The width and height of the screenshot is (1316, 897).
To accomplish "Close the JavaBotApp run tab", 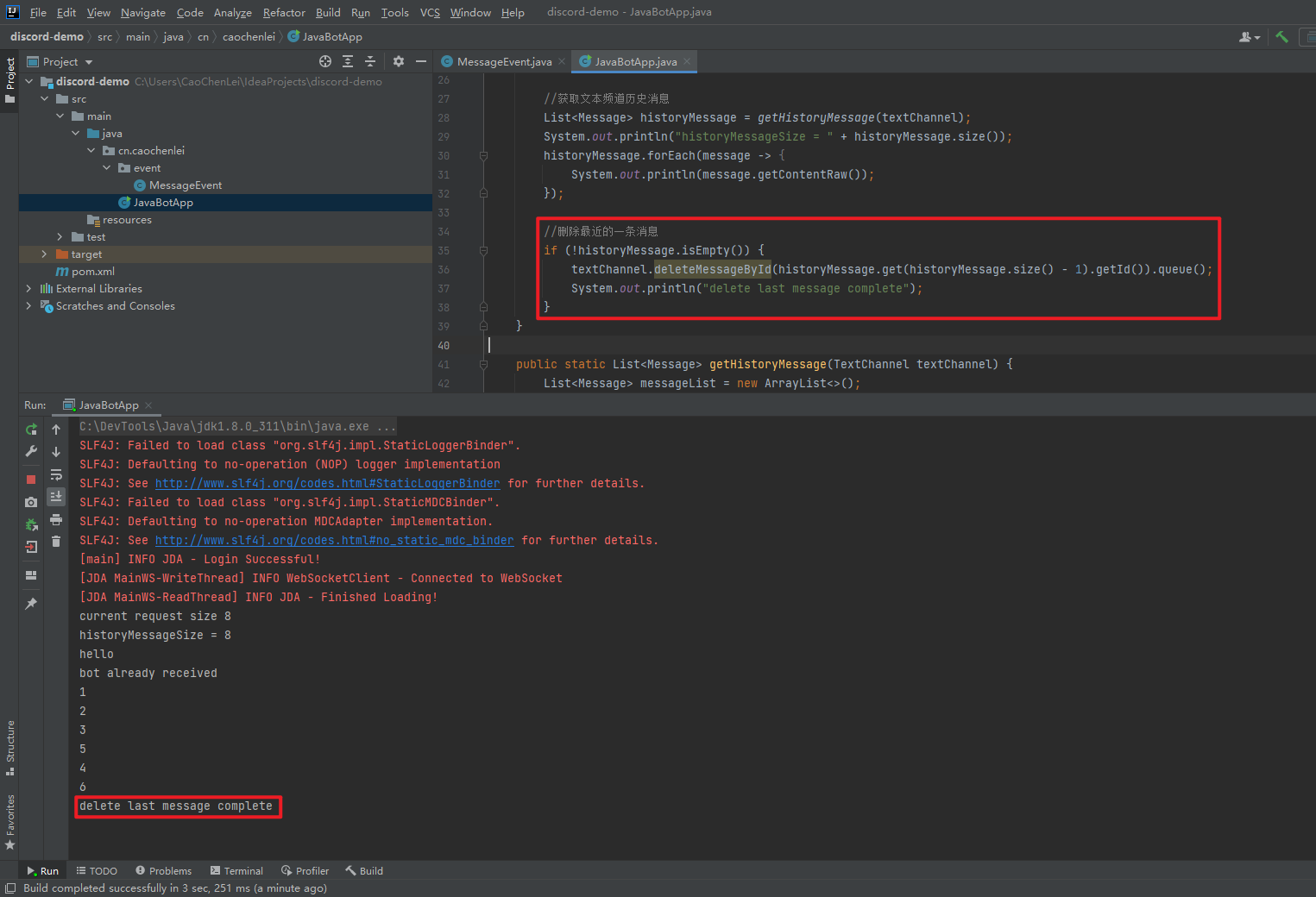I will (x=148, y=405).
